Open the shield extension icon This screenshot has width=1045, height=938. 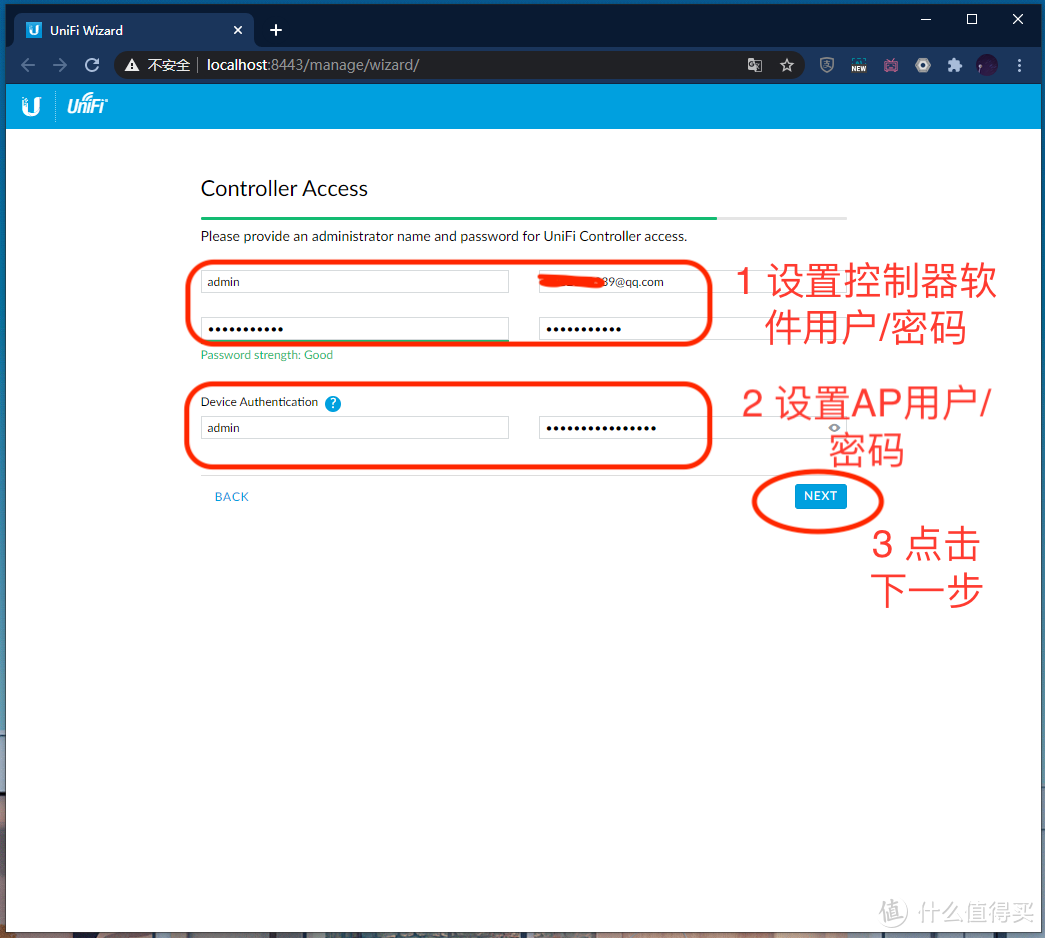tap(827, 65)
